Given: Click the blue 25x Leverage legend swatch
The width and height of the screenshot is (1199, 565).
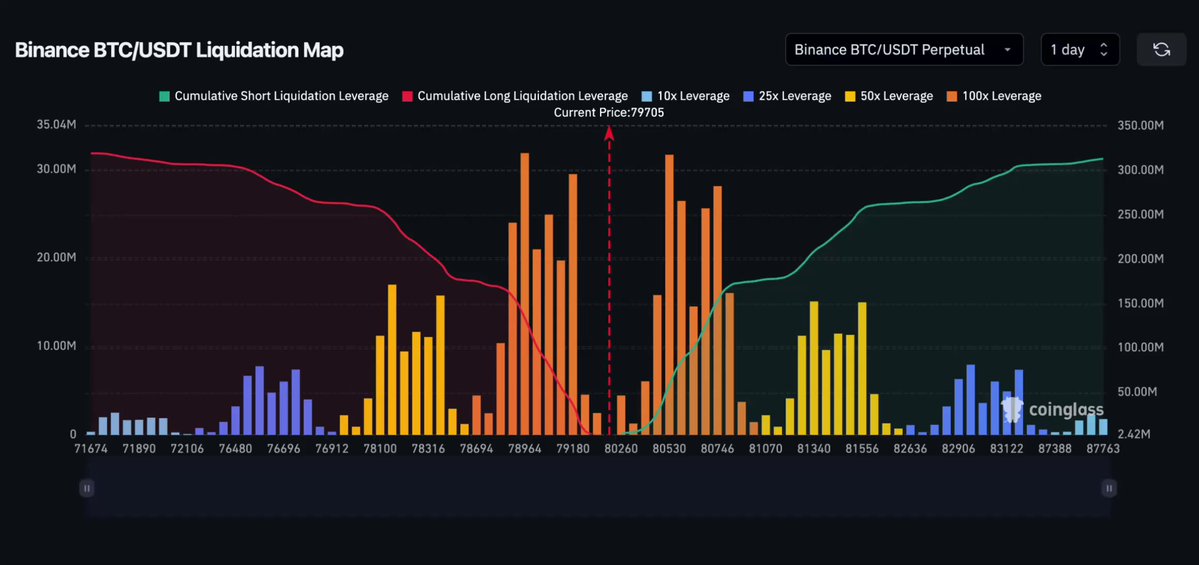Looking at the screenshot, I should pos(747,96).
